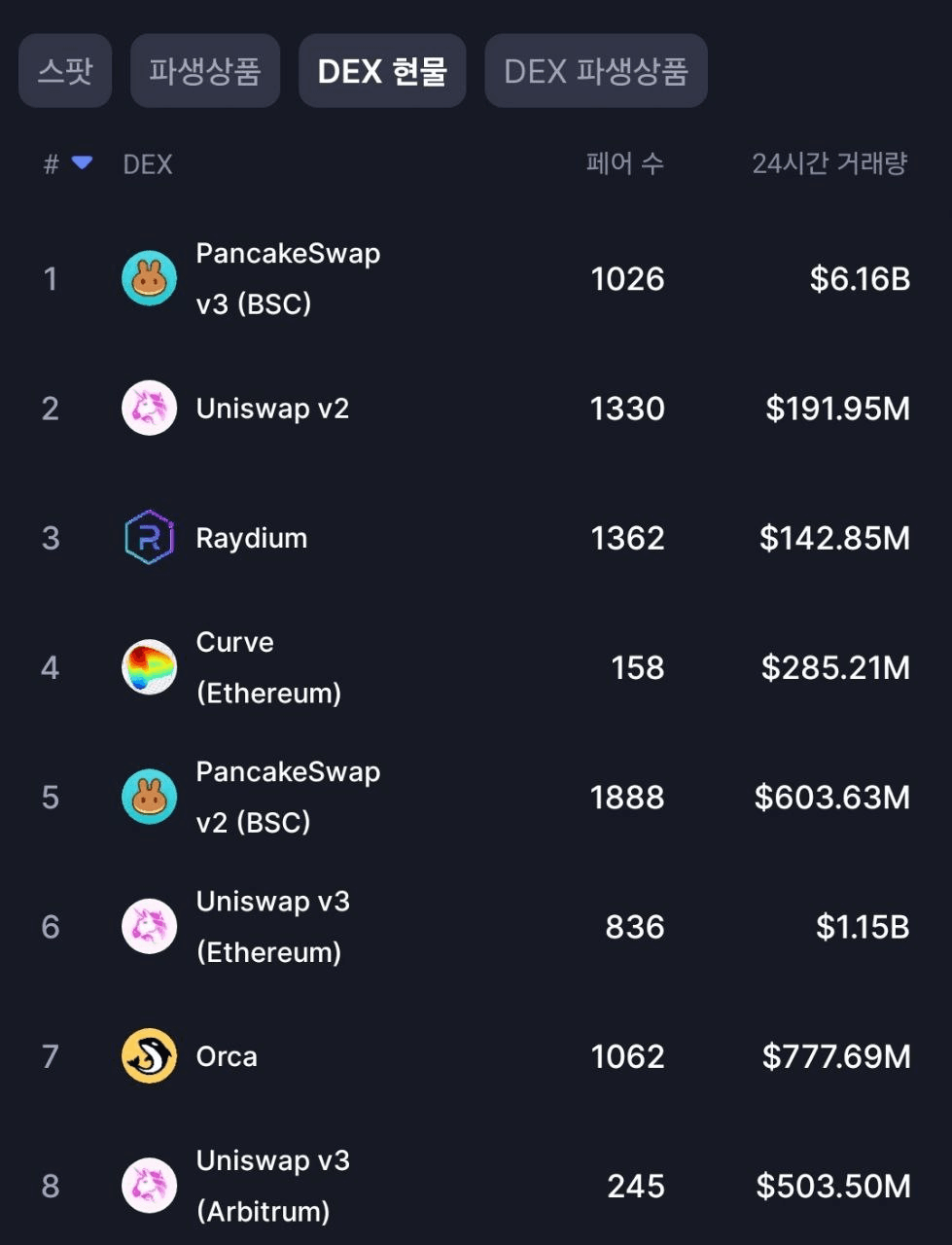Click the Uniswap v3 (Arbitrum) unicorn logo
Screen dimensions: 952x1245
[149, 1186]
